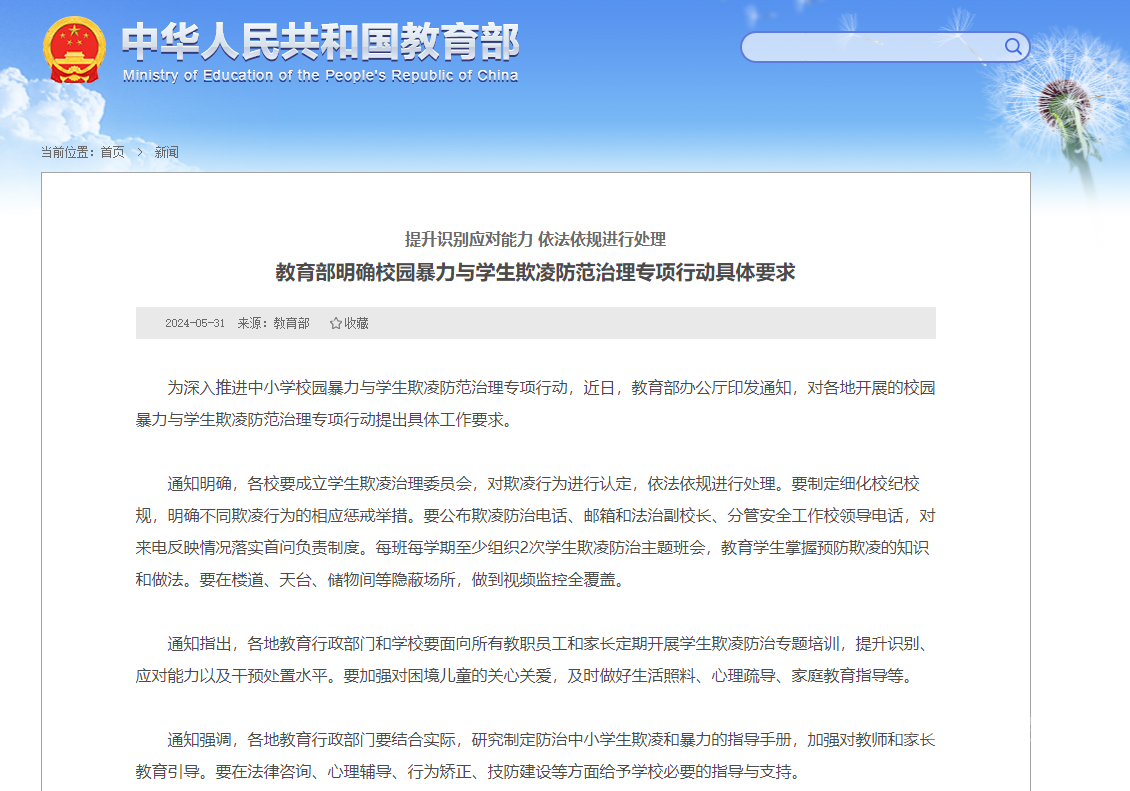Click the national emblem logo
The image size is (1130, 791).
click(x=74, y=50)
